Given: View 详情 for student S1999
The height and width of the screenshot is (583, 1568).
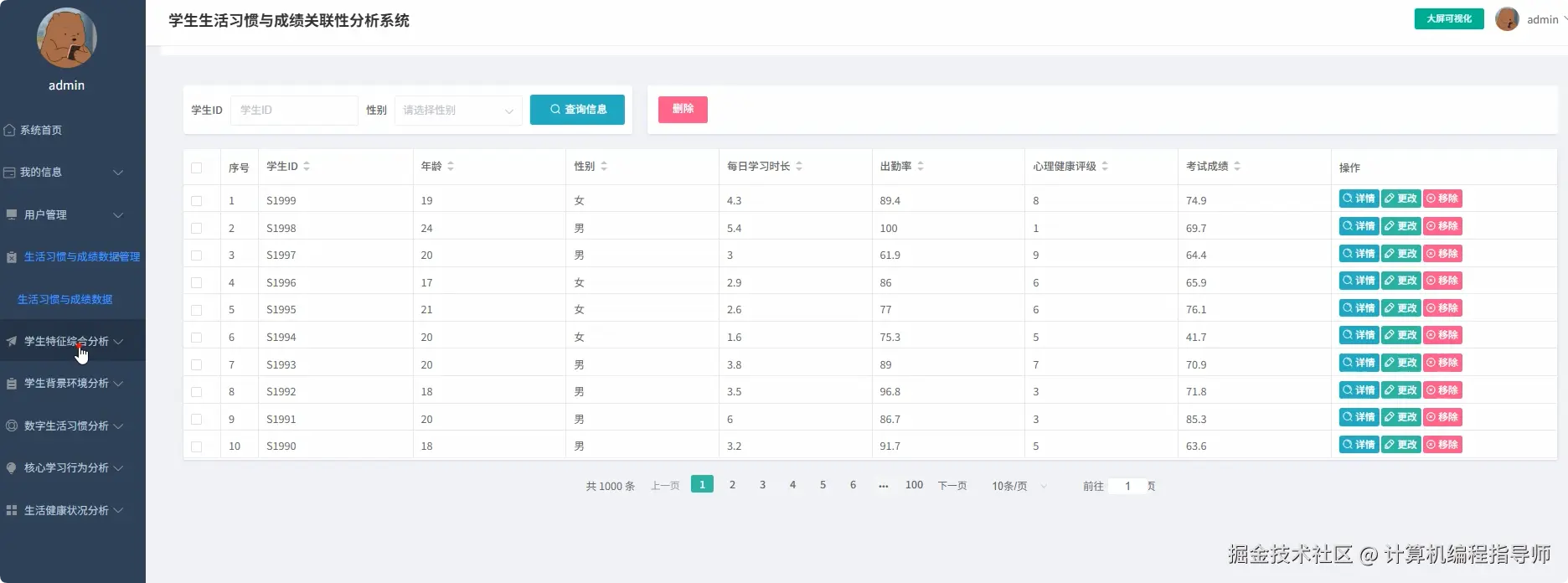Looking at the screenshot, I should point(1359,199).
